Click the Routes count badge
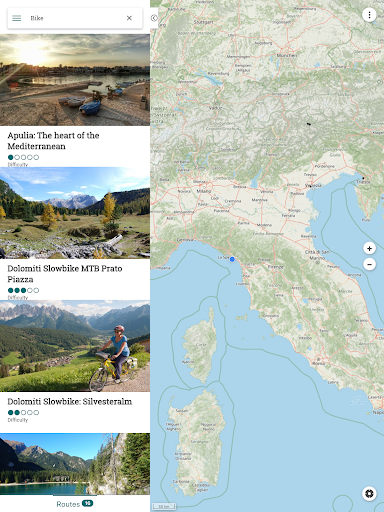 click(88, 503)
